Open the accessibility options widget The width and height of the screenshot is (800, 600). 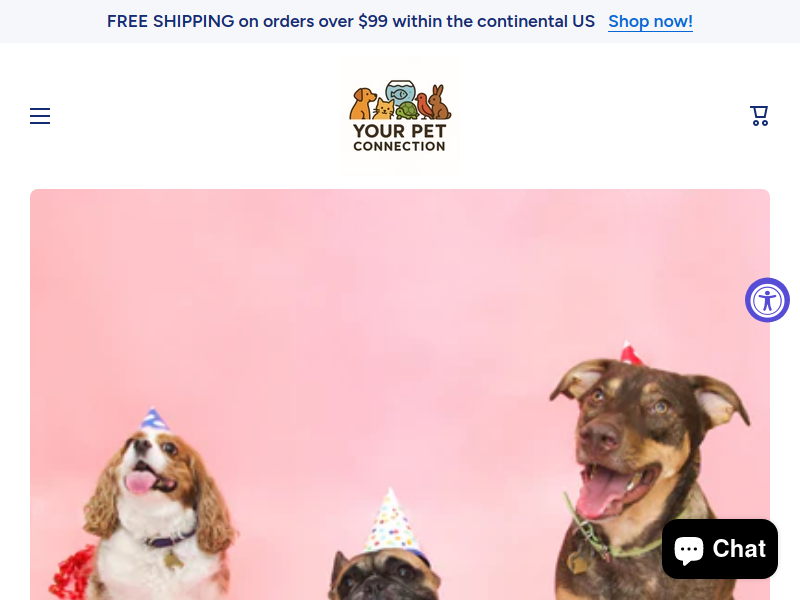767,300
